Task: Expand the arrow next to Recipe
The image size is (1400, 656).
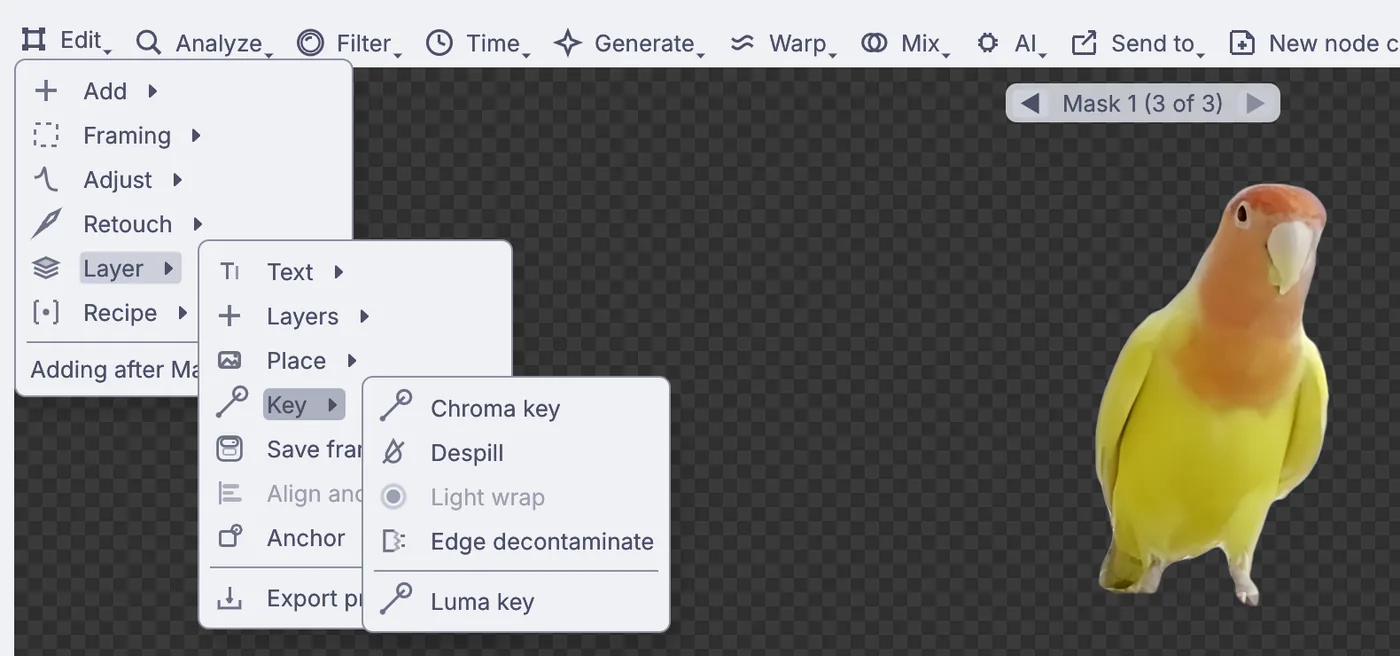Action: pyautogui.click(x=182, y=313)
